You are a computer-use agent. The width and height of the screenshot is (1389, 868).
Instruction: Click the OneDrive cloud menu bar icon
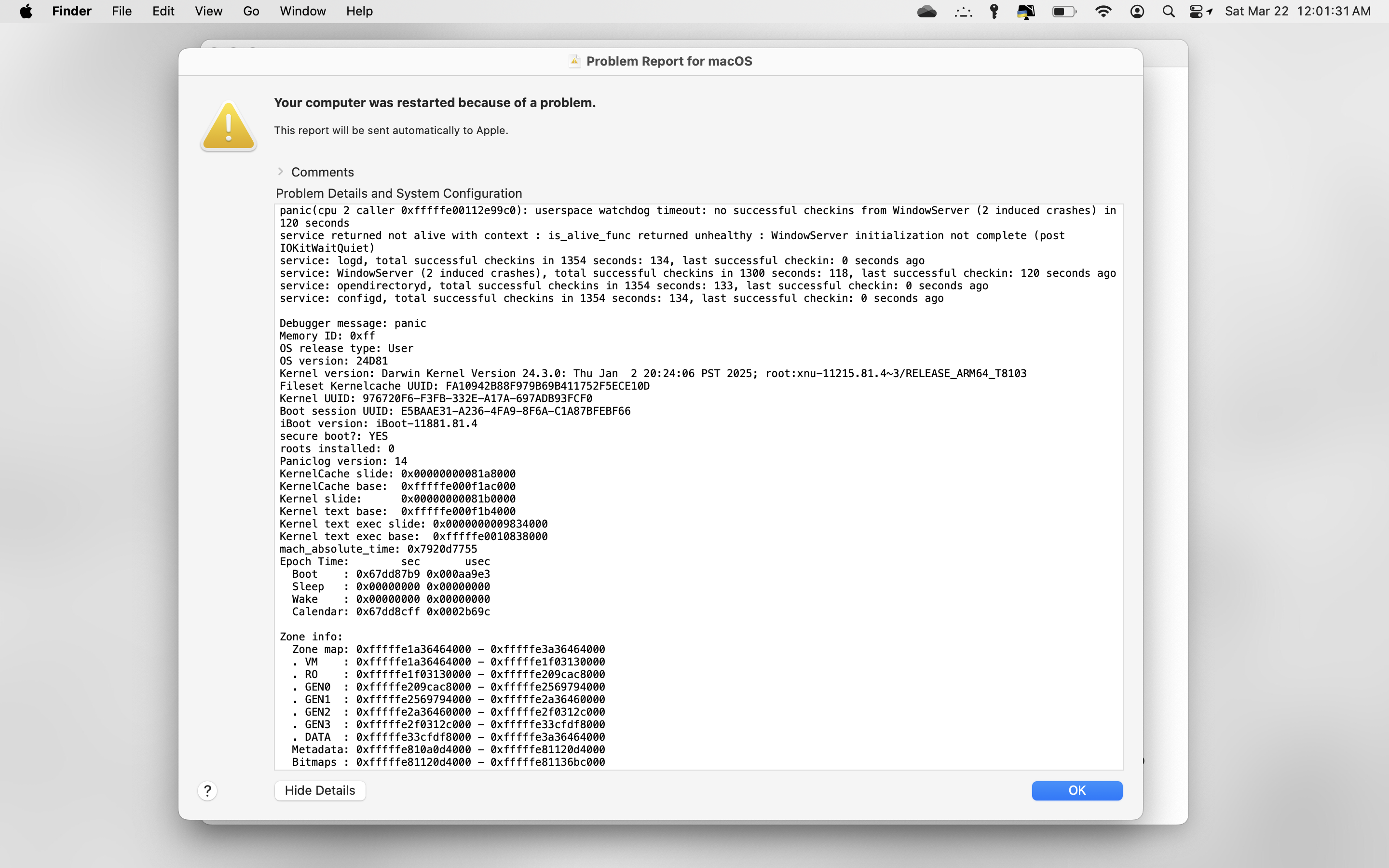pos(926,12)
